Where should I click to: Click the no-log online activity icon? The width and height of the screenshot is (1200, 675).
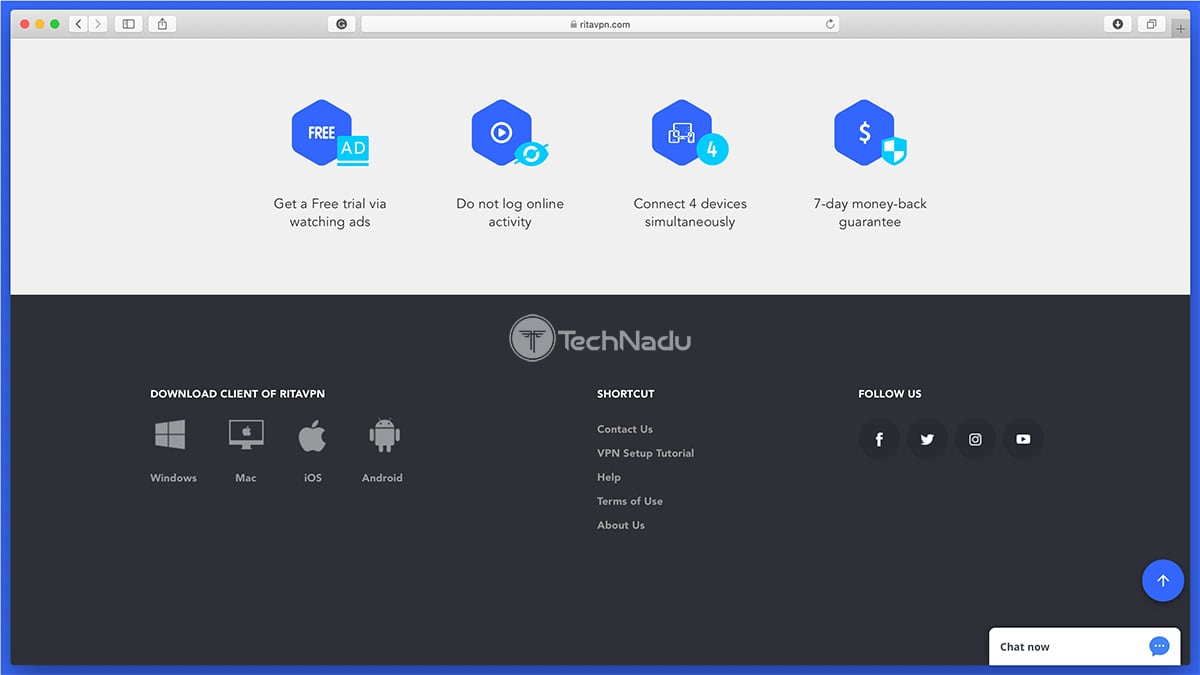(x=510, y=133)
